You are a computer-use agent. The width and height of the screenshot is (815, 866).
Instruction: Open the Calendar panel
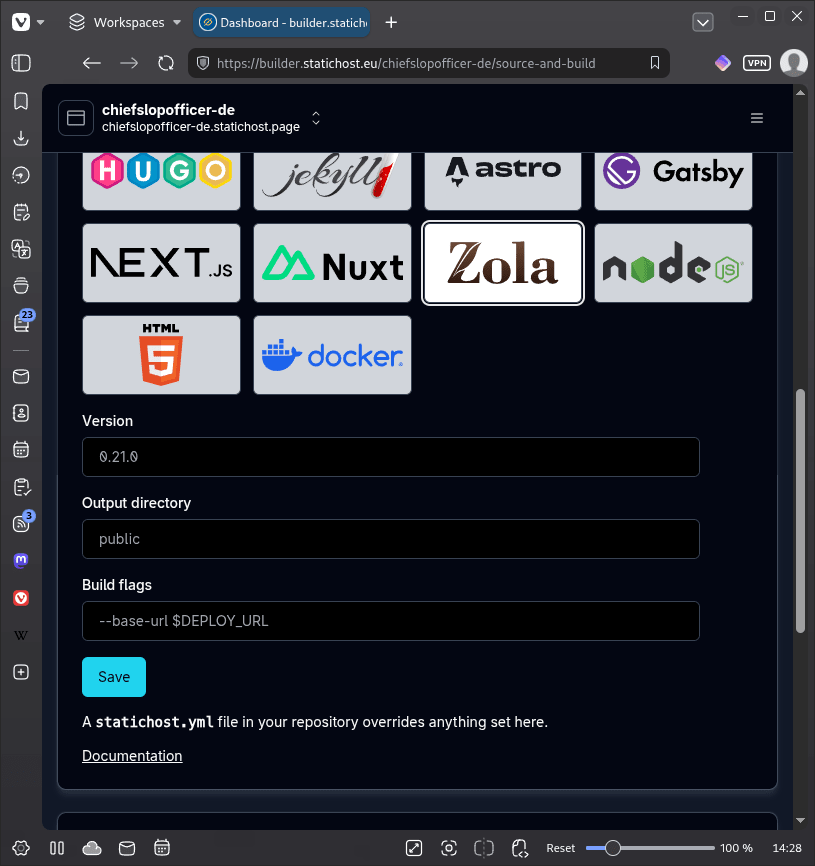pyautogui.click(x=21, y=450)
